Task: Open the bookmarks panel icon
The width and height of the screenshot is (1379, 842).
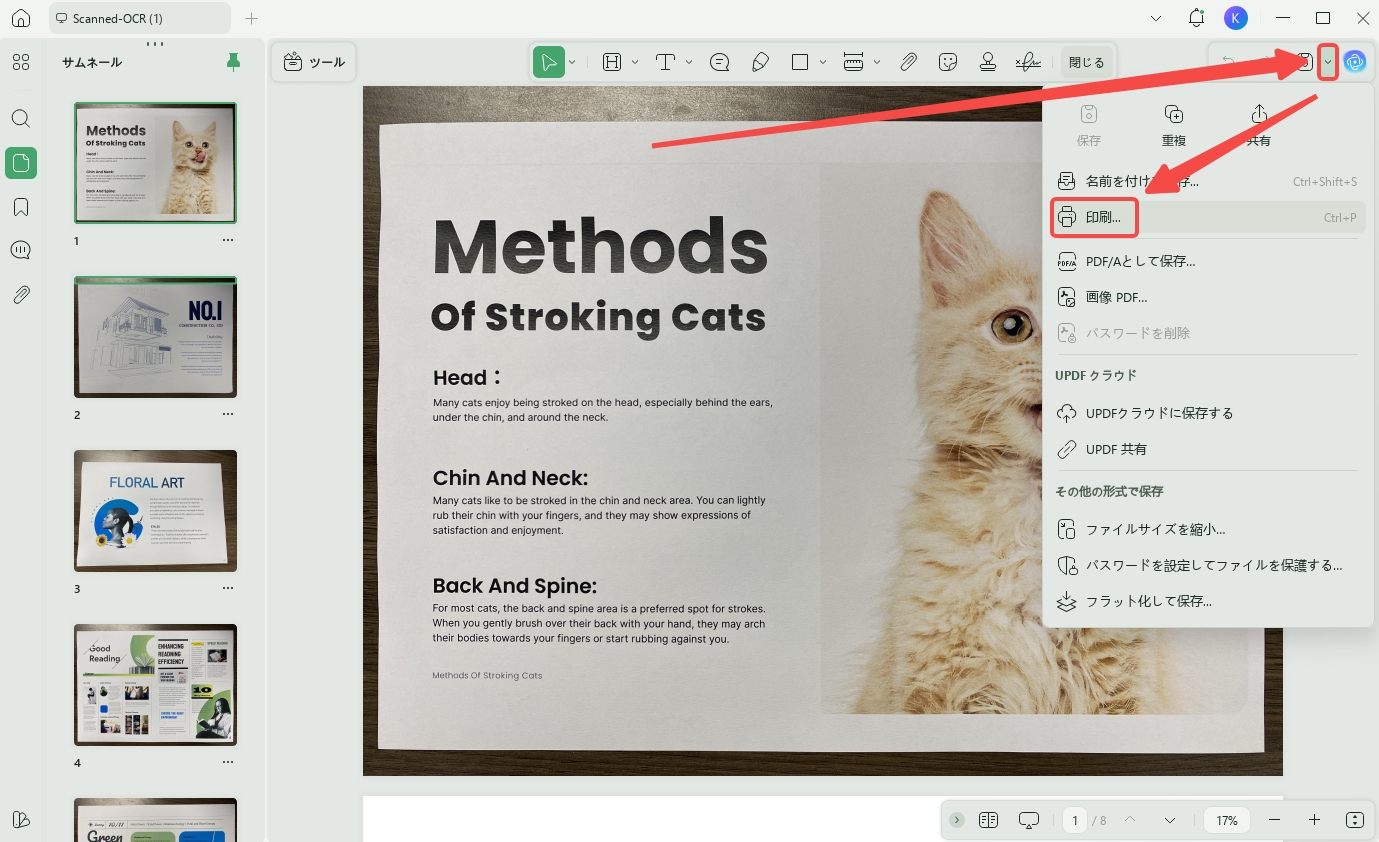Action: click(x=21, y=206)
